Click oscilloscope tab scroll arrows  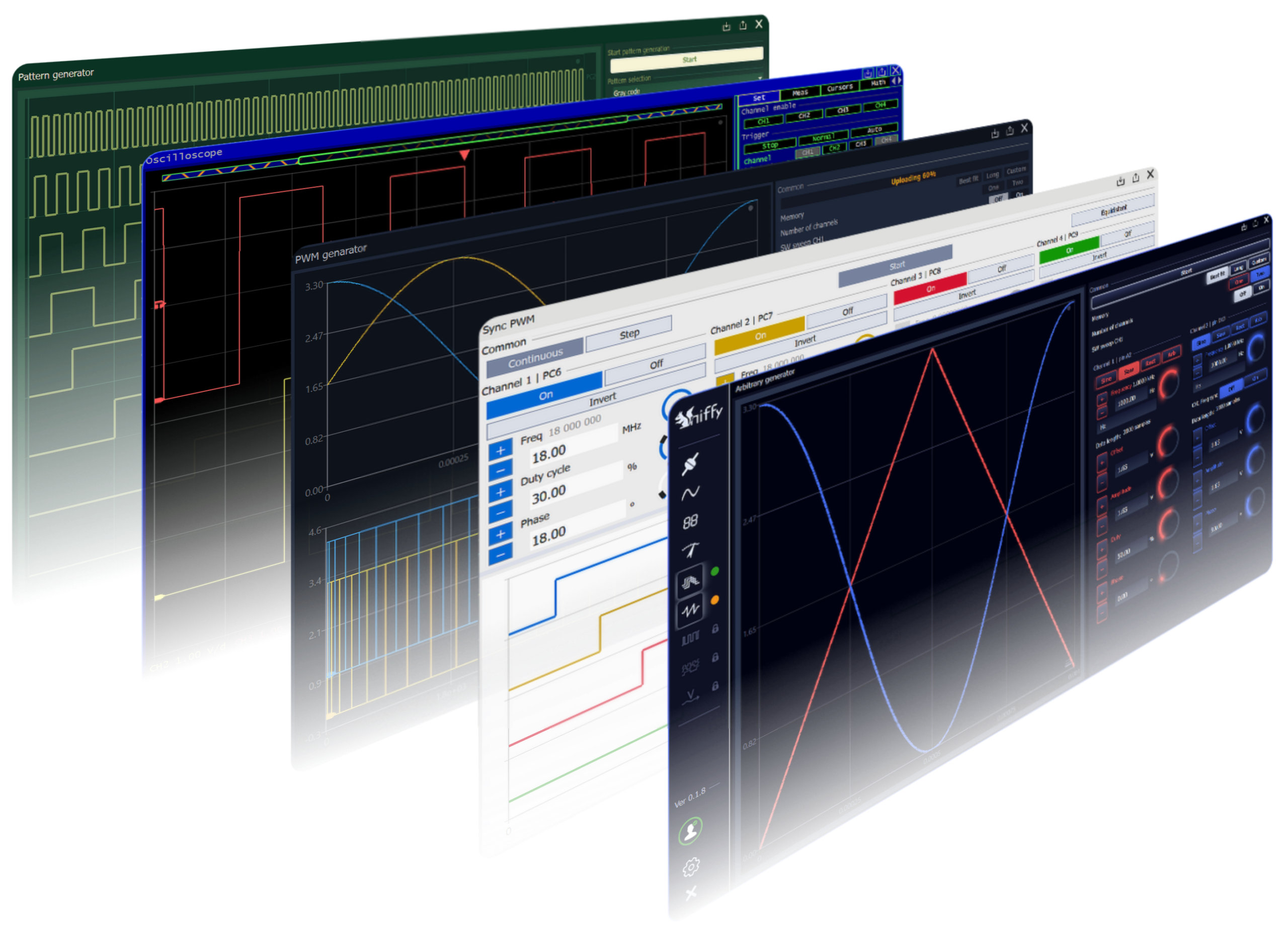click(x=896, y=81)
